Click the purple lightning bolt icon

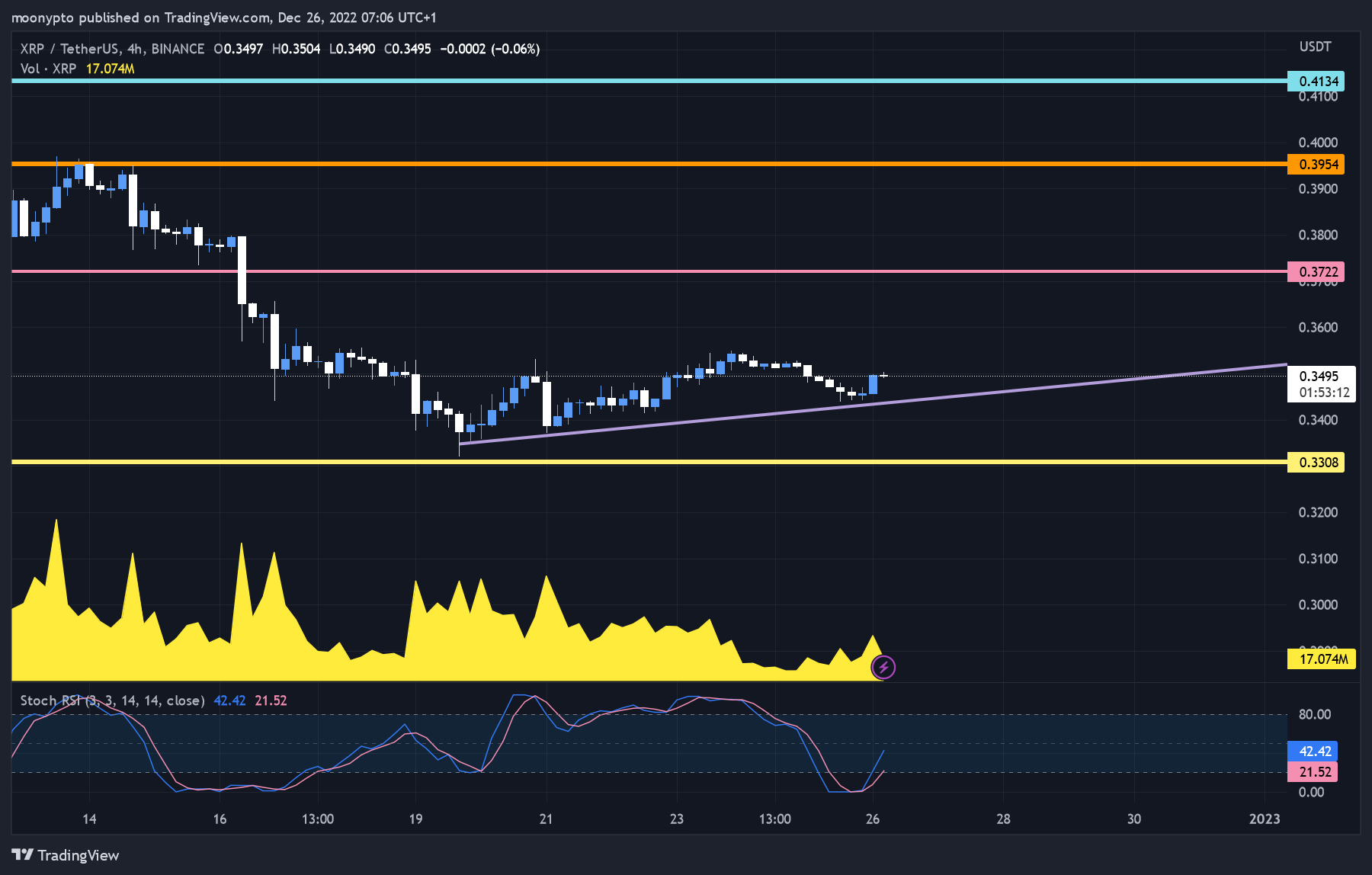click(x=883, y=668)
